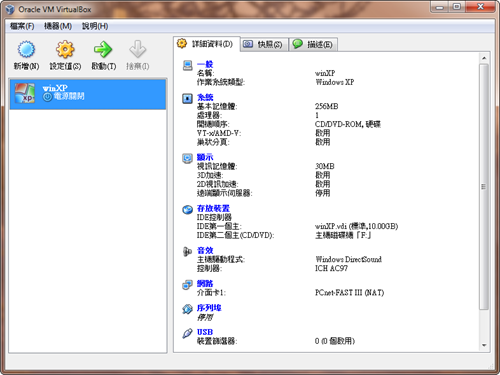Click the window resize grip in corner
This screenshot has height=375, width=500.
point(491,366)
